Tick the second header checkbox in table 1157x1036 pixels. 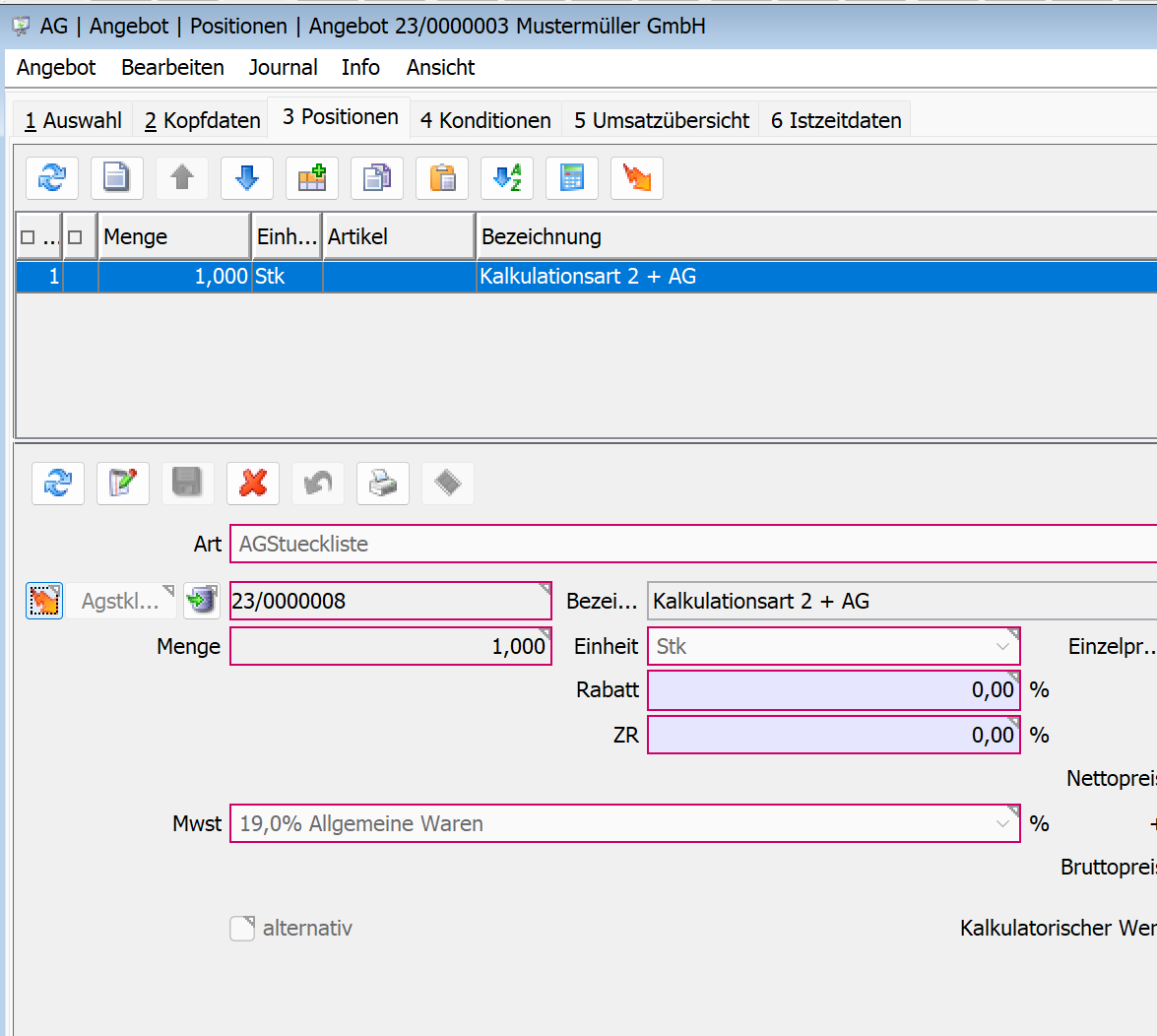pos(75,237)
